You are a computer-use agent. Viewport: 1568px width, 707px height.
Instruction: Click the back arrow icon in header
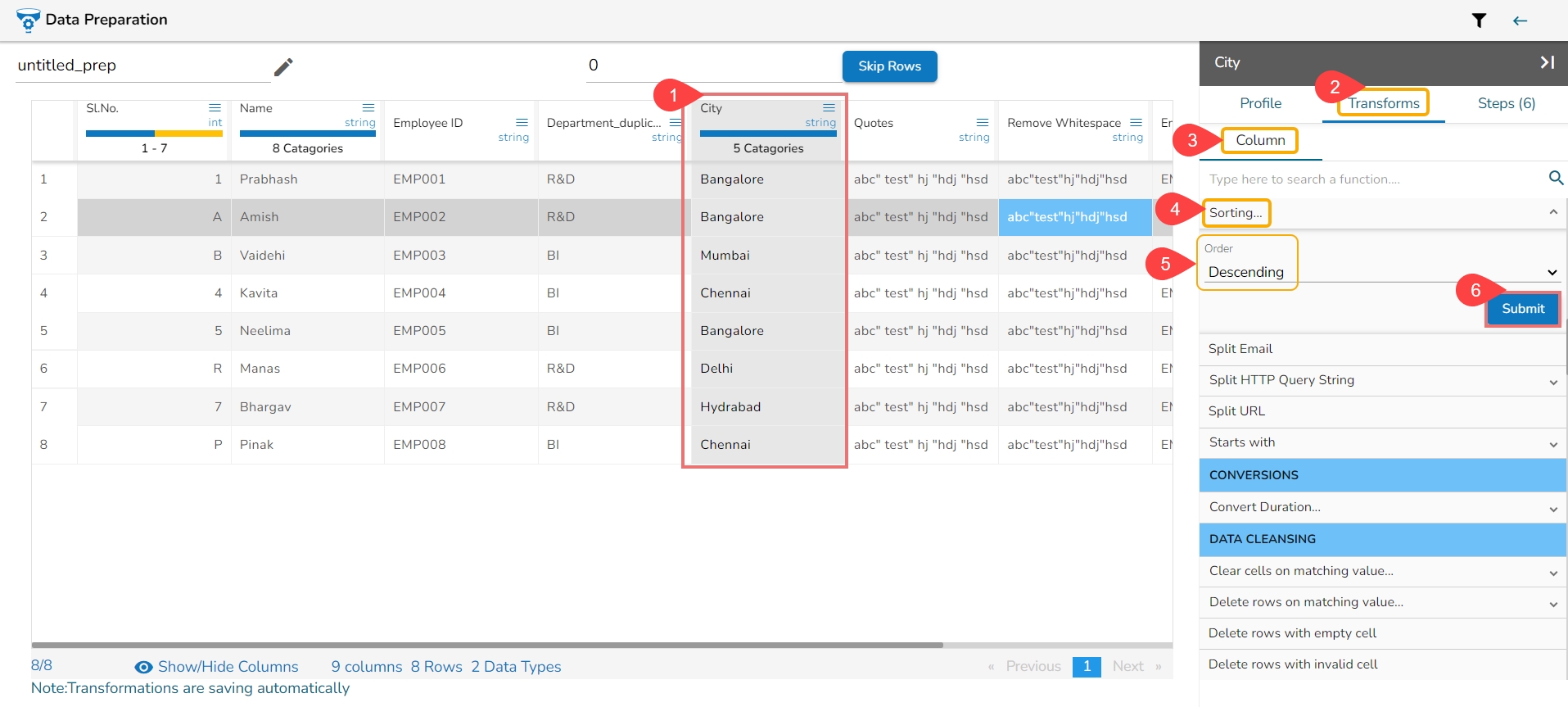pos(1520,20)
